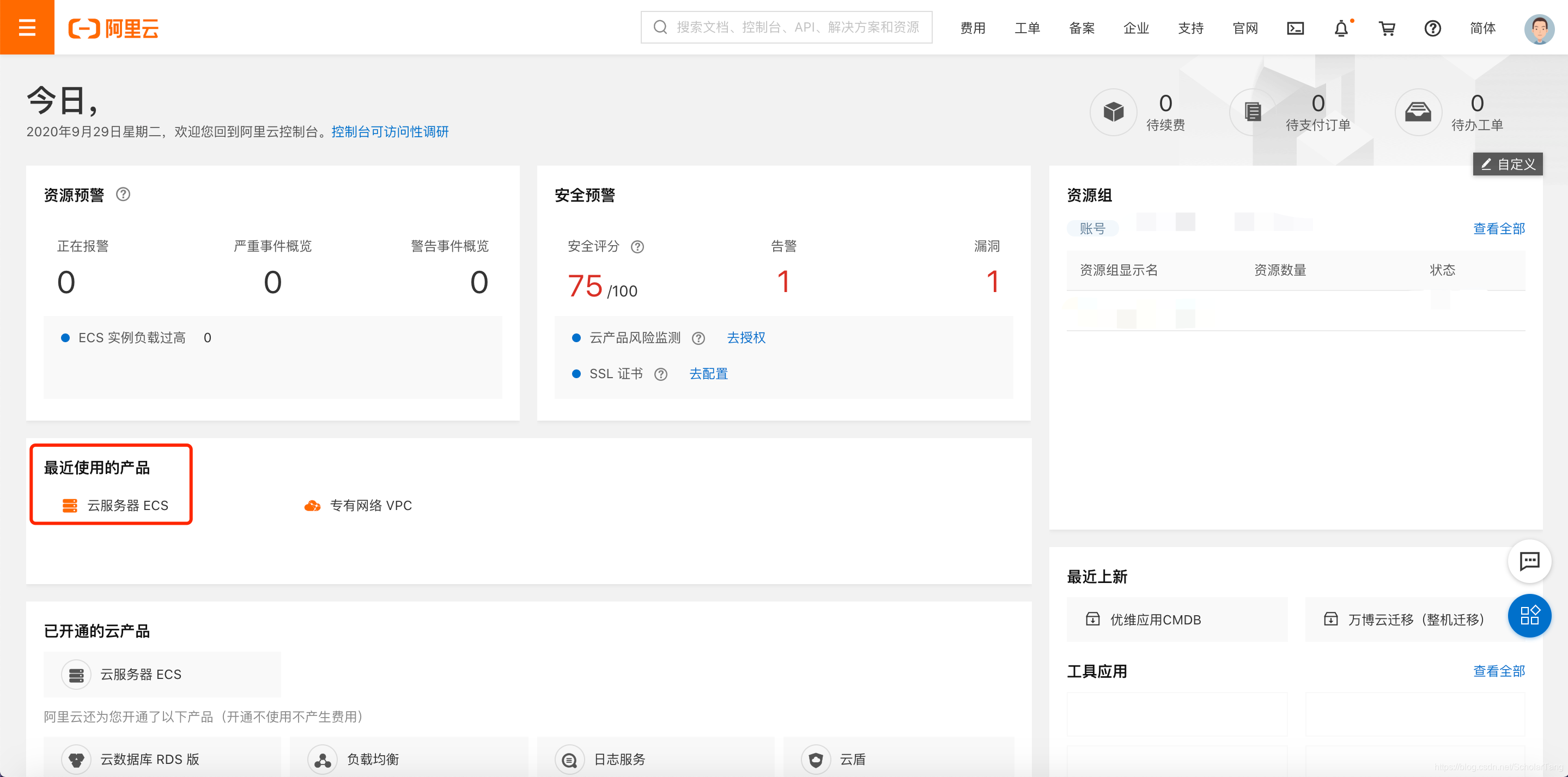This screenshot has width=1568, height=777.
Task: Click the help icon beside 资源预警
Action: click(x=123, y=194)
